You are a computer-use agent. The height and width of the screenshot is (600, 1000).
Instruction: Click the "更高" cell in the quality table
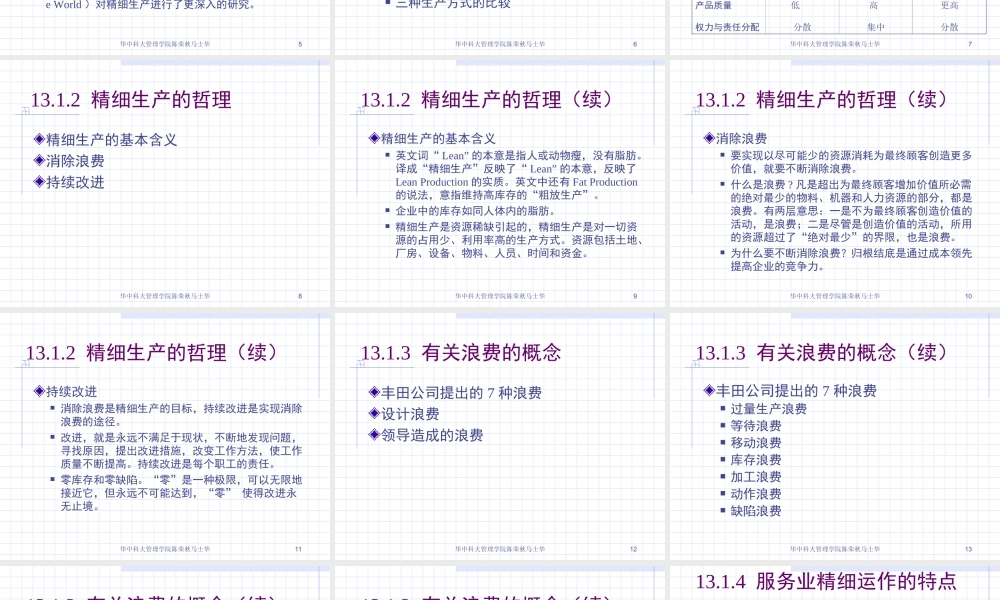tap(947, 4)
